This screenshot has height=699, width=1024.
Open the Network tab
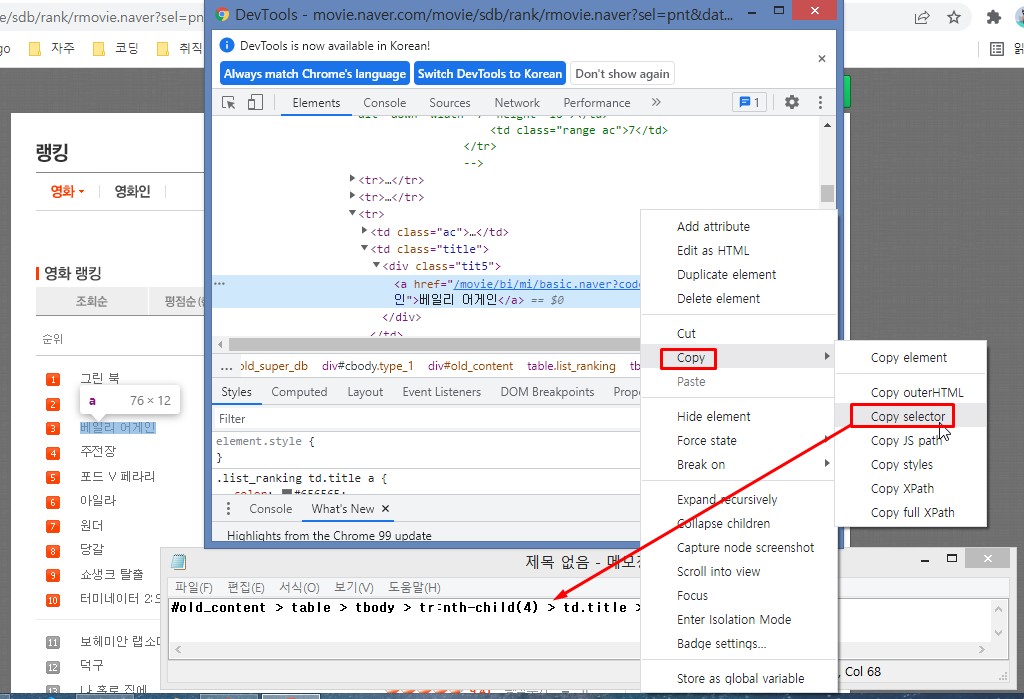pyautogui.click(x=517, y=103)
